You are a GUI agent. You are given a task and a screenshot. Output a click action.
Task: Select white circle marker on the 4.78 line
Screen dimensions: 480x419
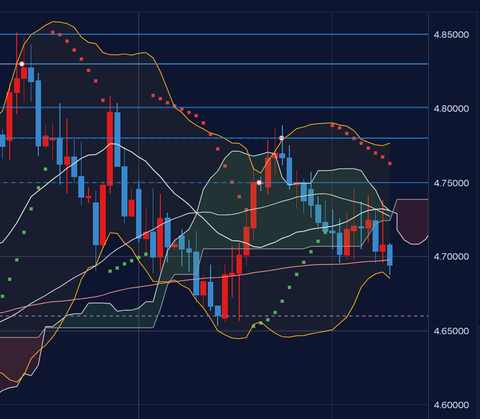pos(281,138)
